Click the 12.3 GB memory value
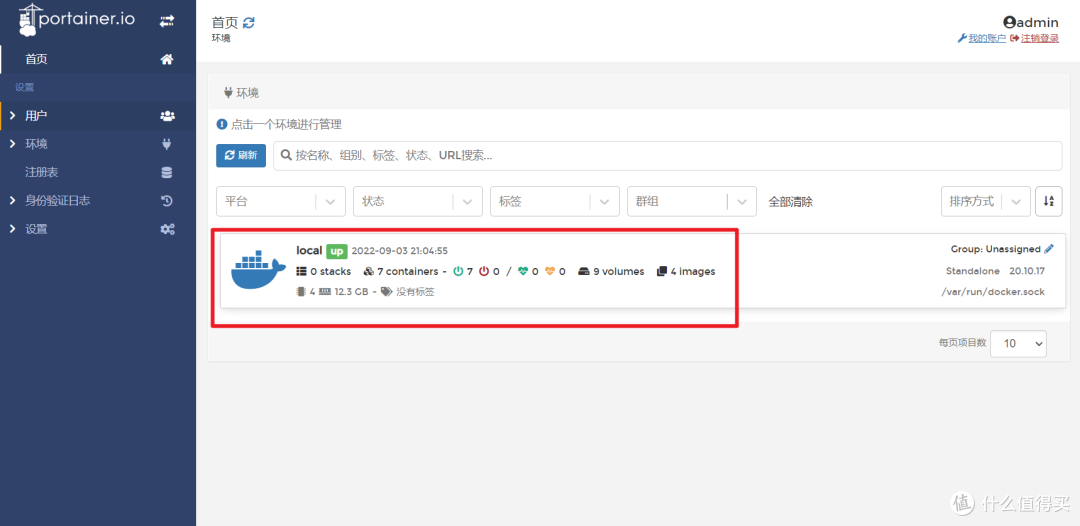Image resolution: width=1080 pixels, height=526 pixels. 351,291
